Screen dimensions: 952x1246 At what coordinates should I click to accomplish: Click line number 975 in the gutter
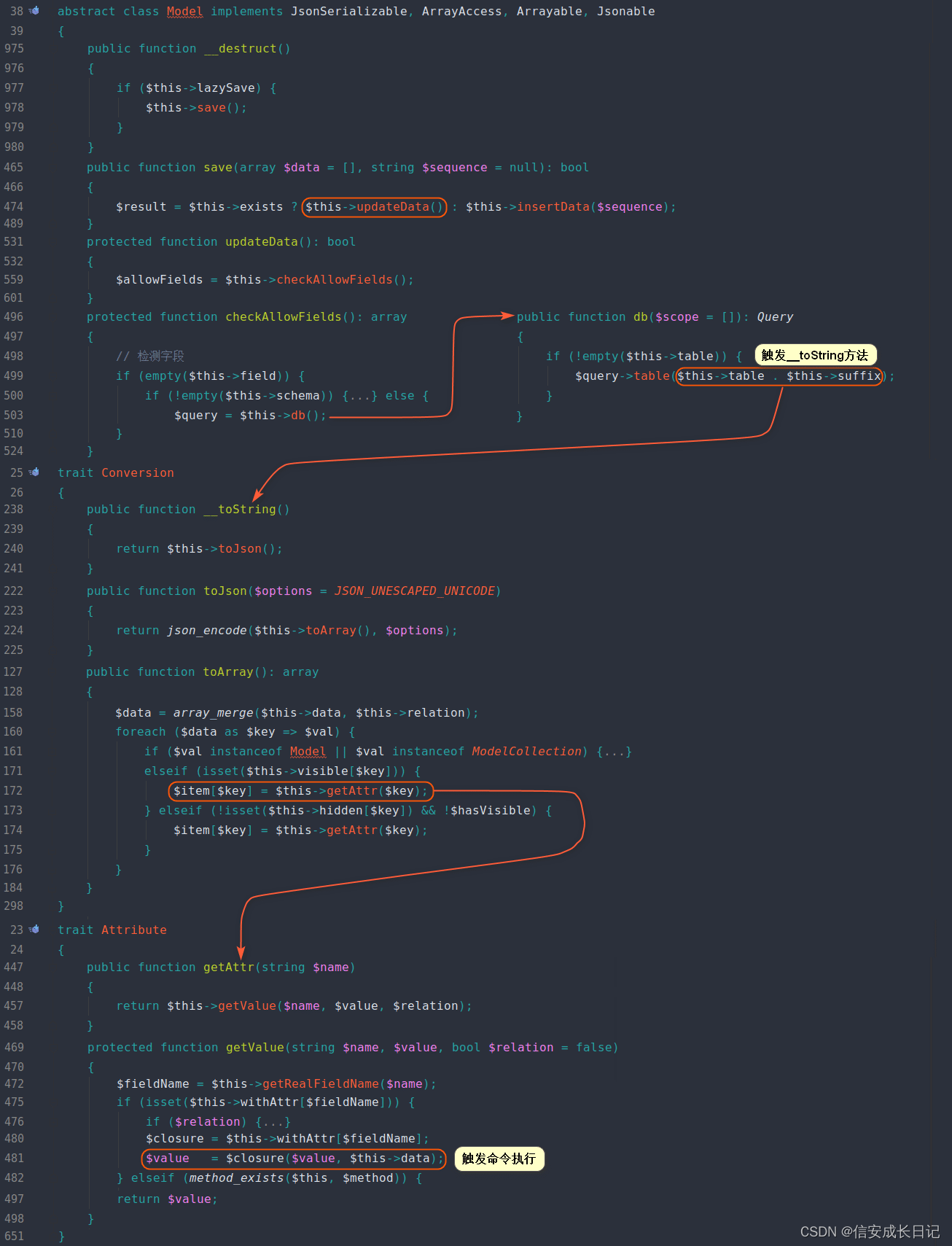14,49
